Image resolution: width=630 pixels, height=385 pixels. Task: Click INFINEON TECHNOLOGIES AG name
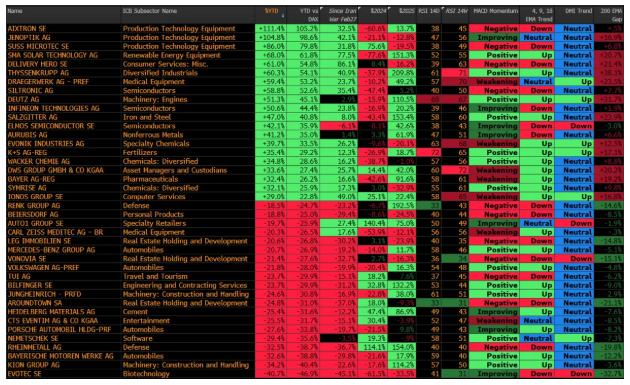pos(53,108)
